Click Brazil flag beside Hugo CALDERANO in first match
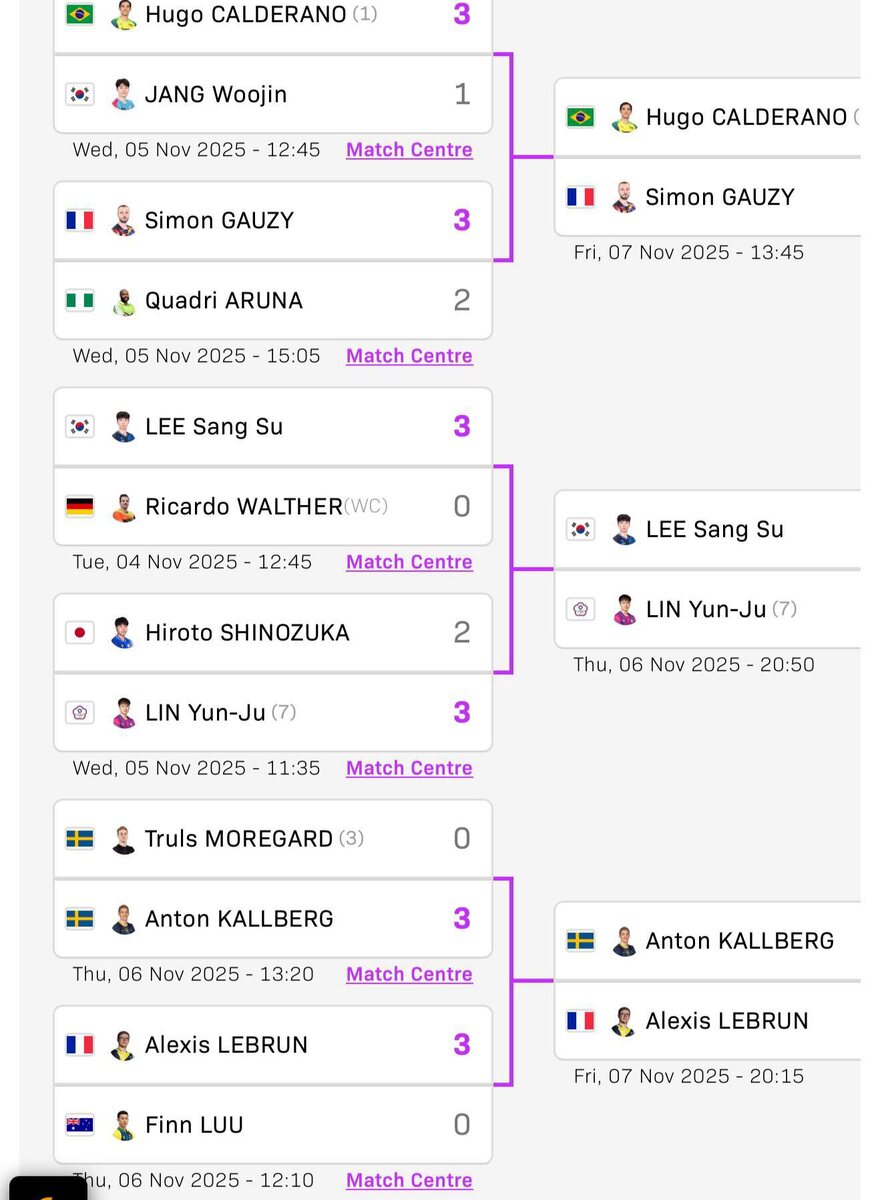Viewport: 880px width, 1200px height. click(80, 14)
